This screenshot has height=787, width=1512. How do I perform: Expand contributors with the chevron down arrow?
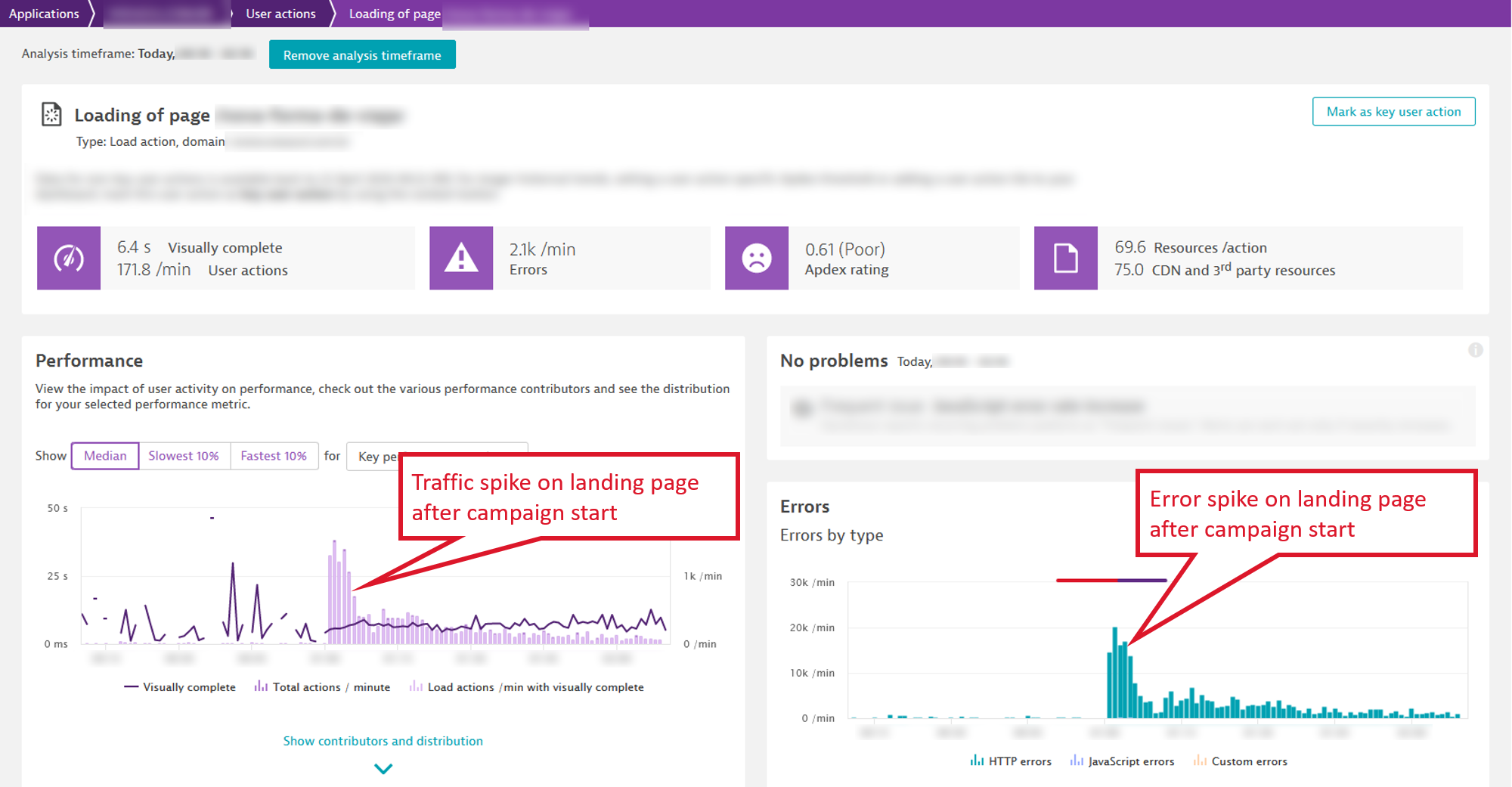click(383, 769)
